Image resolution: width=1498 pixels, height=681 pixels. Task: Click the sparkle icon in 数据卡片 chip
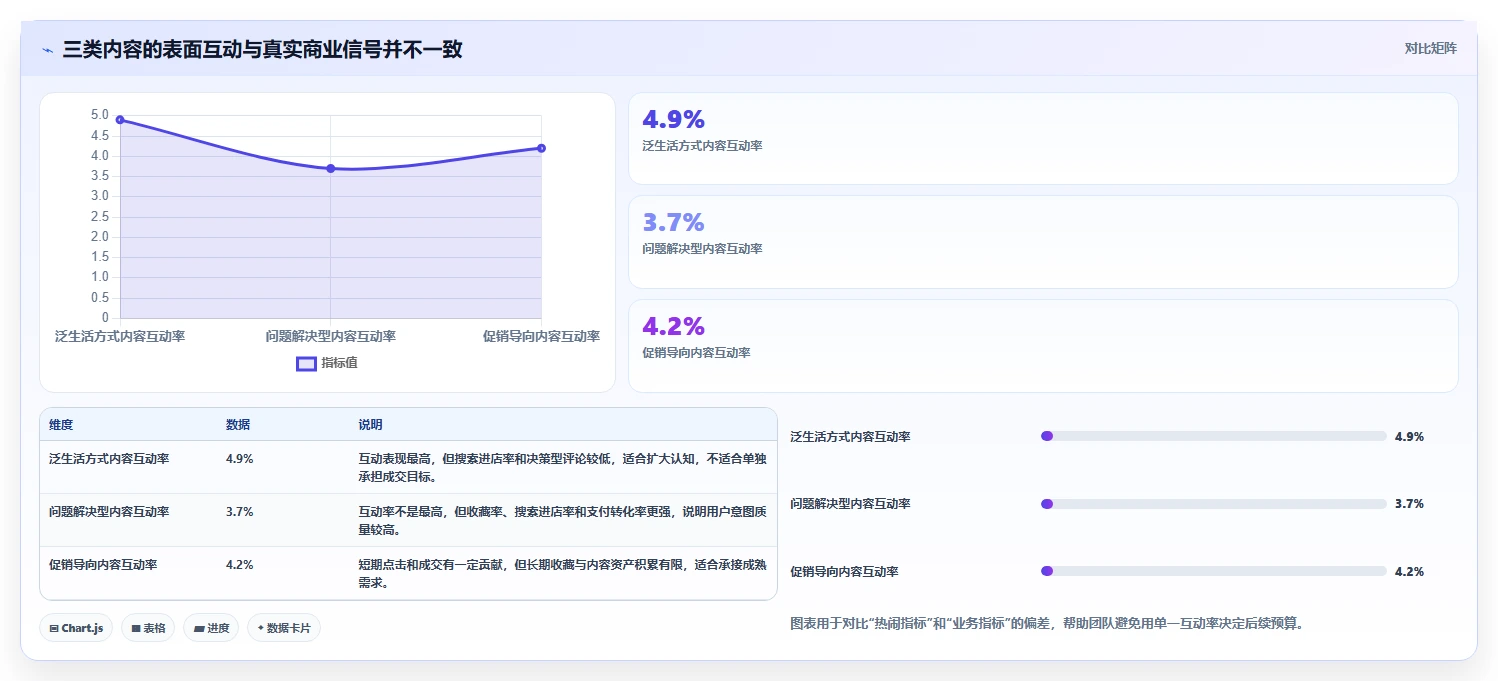click(x=260, y=629)
